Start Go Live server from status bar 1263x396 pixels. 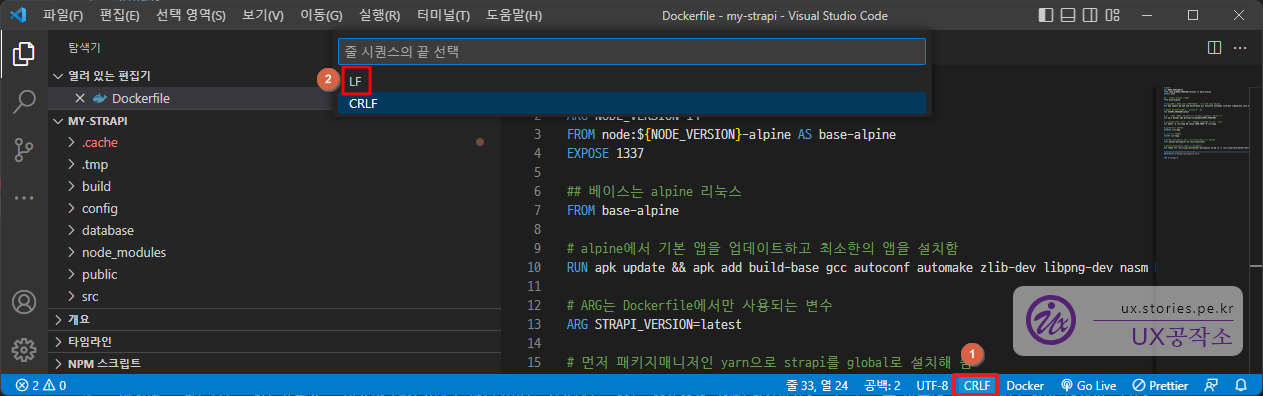(1088, 385)
